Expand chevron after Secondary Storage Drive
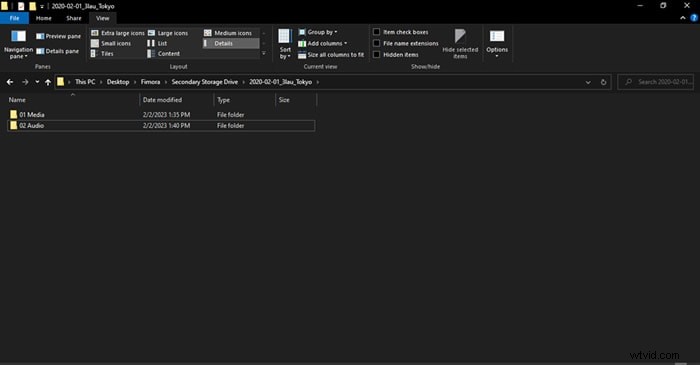This screenshot has width=700, height=365. click(x=244, y=82)
